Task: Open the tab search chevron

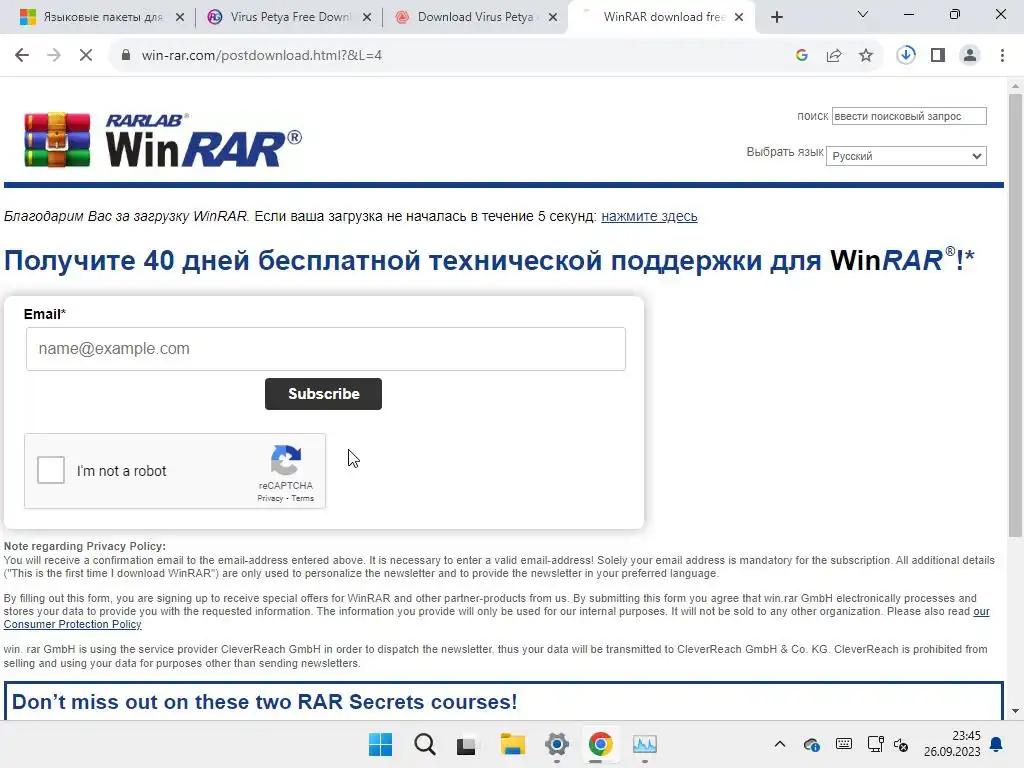Action: click(x=863, y=14)
